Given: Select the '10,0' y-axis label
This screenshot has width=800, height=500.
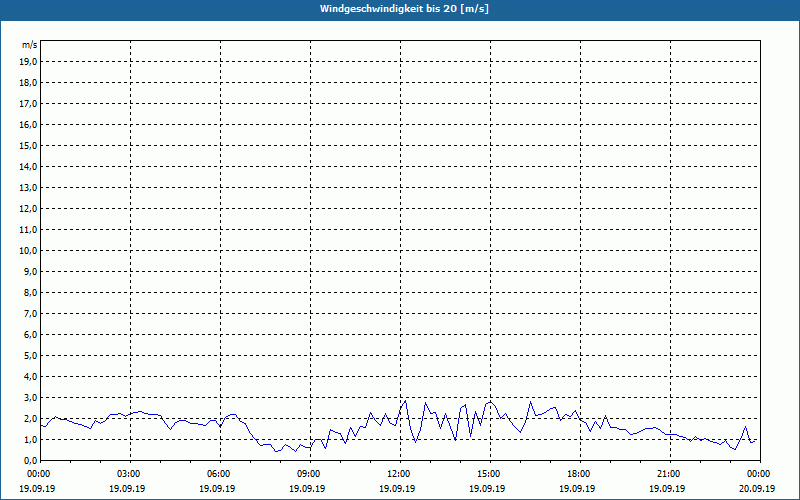Looking at the screenshot, I should point(28,251).
